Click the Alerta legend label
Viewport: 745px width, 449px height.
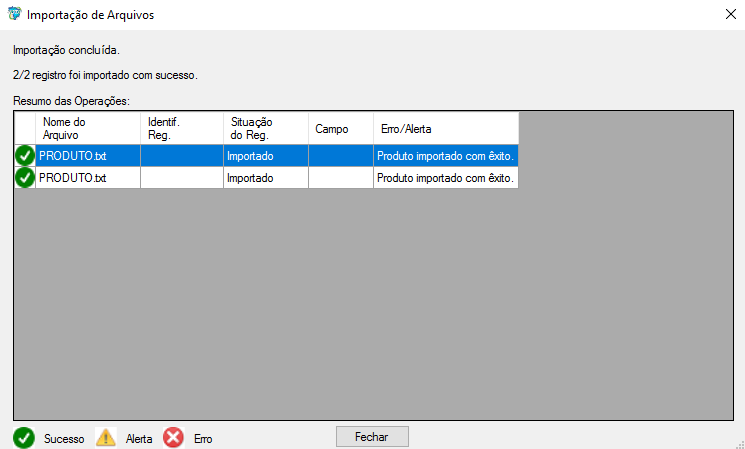coord(139,439)
